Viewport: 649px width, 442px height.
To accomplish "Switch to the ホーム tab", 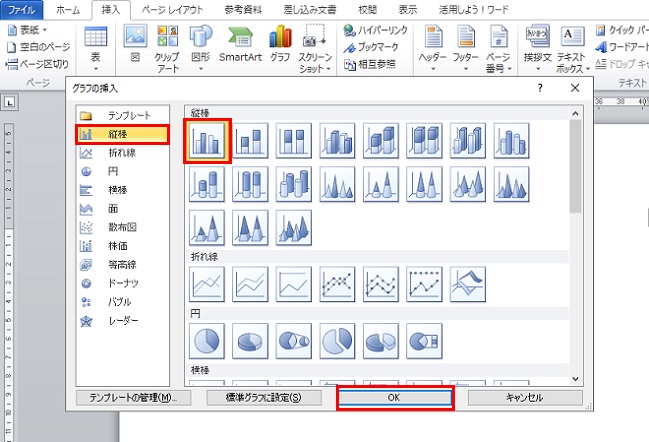I will 68,10.
